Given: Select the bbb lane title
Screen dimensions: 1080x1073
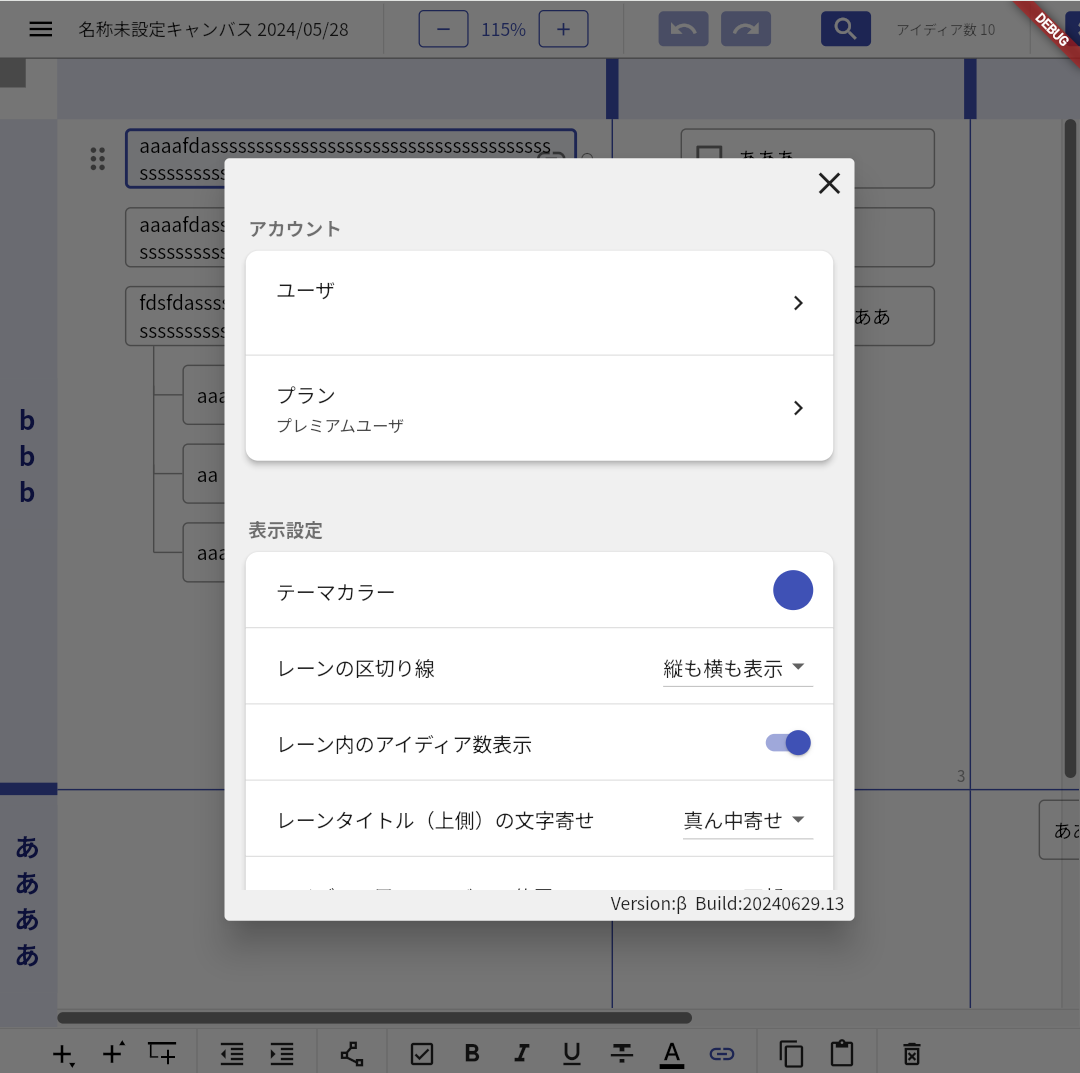Looking at the screenshot, I should [27, 457].
